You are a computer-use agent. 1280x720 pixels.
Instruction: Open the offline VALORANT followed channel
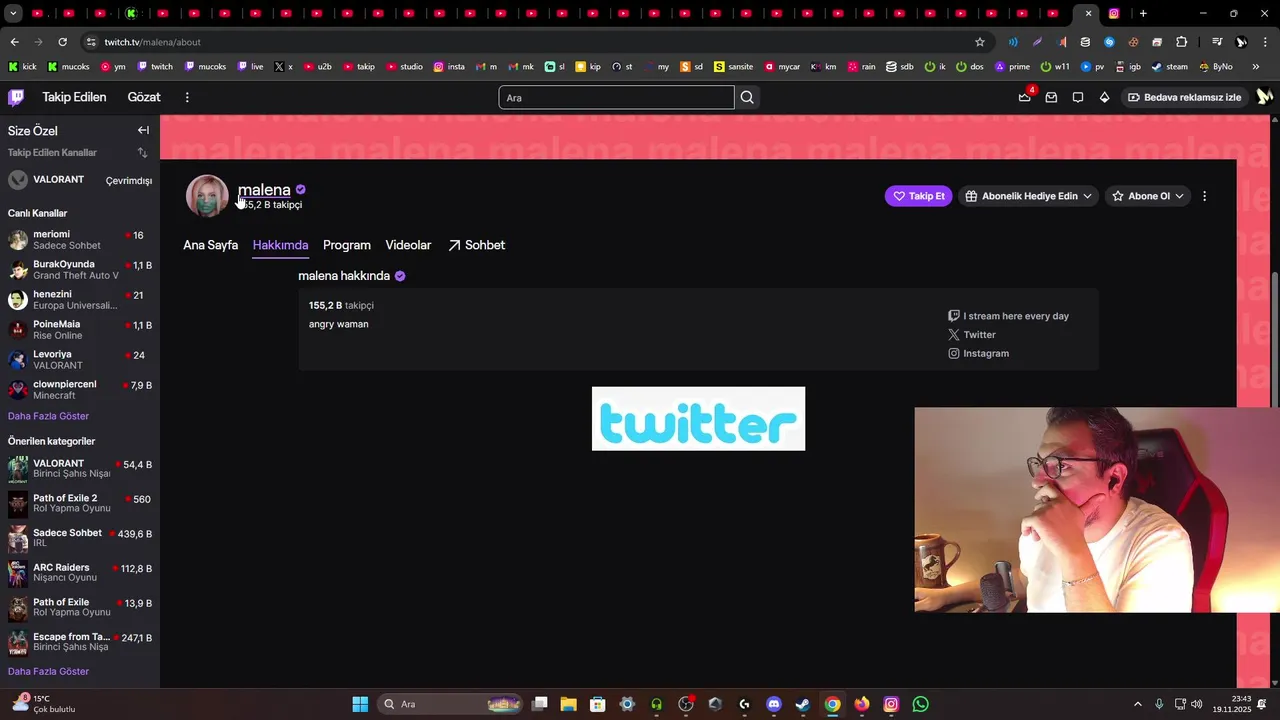pos(80,180)
